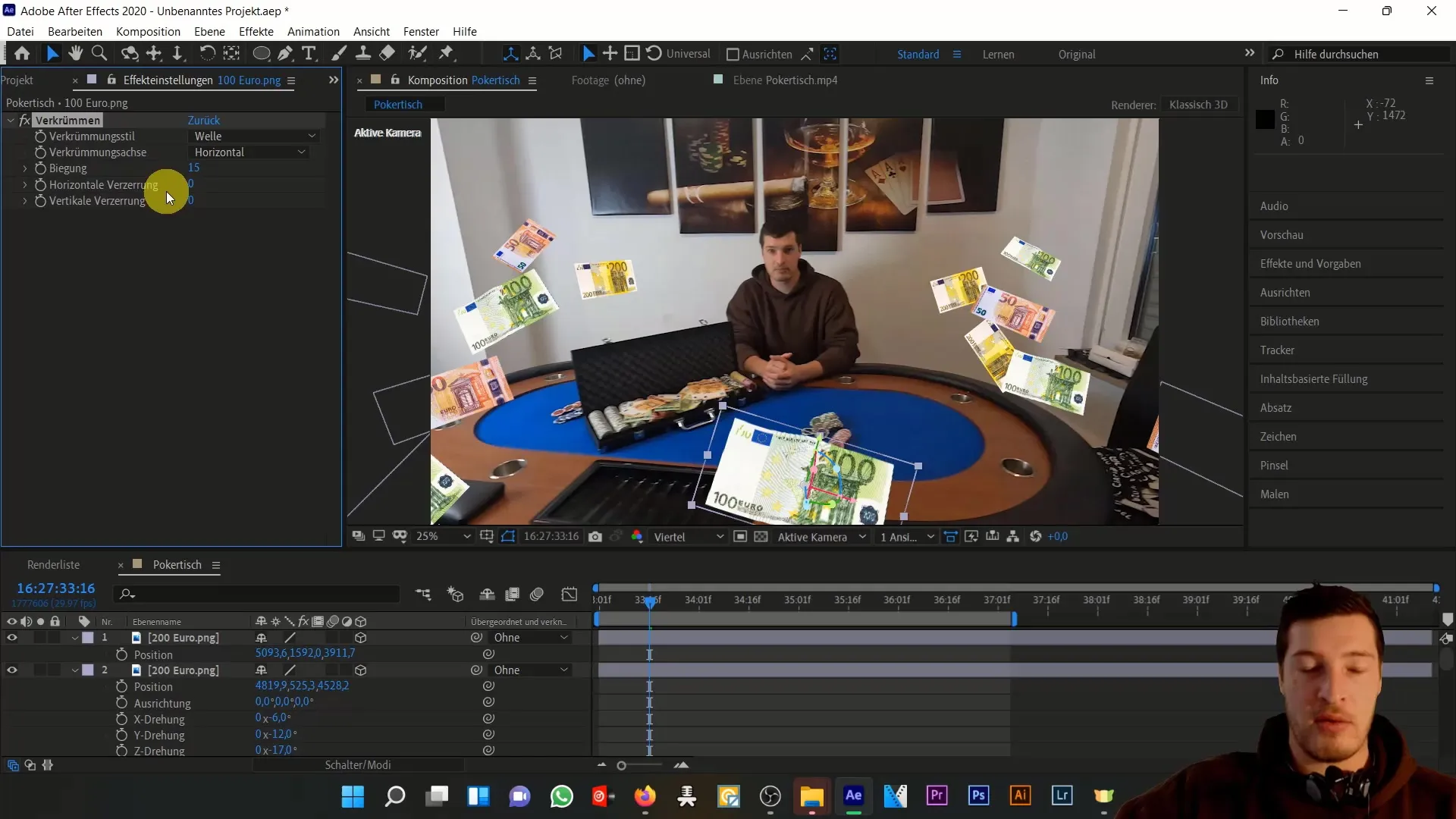The image size is (1456, 819).
Task: Open the Komposition menu
Action: [x=148, y=31]
